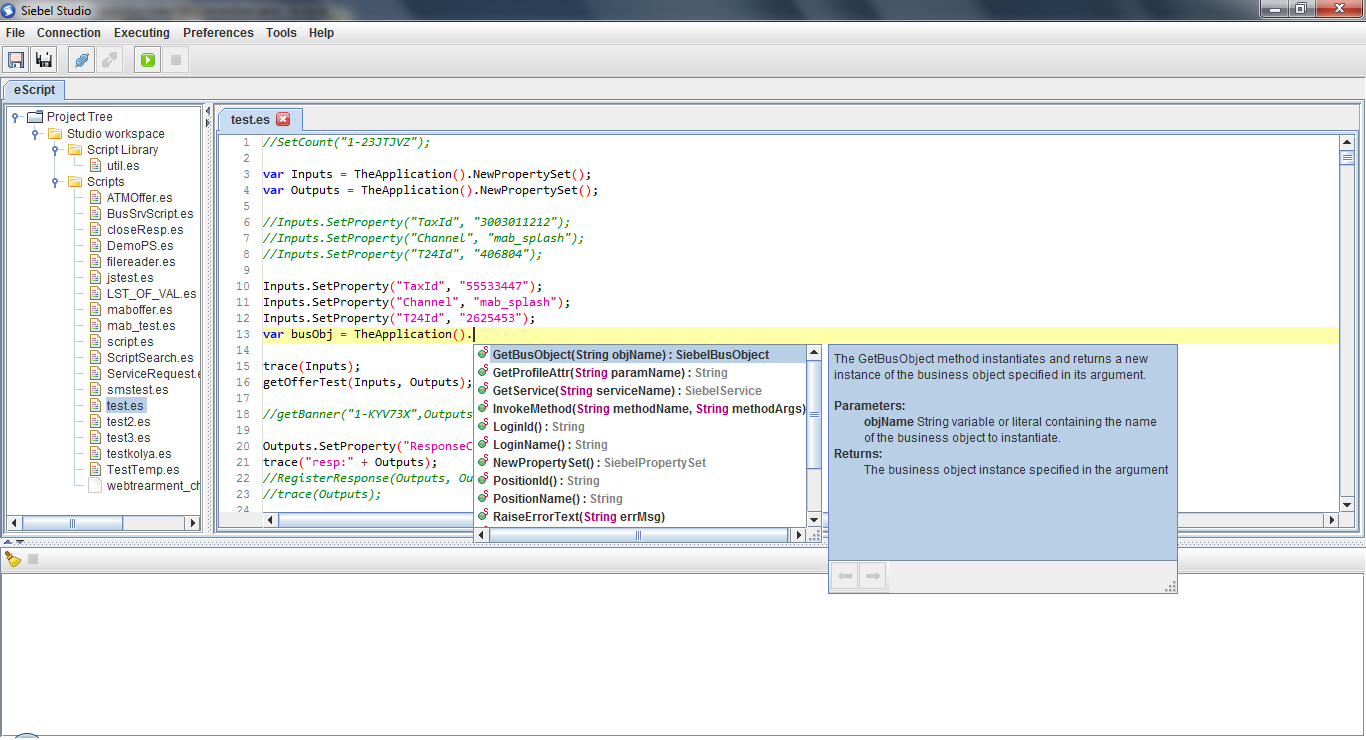Click the forward arrow in the documentation popup
Image resolution: width=1366 pixels, height=740 pixels.
[x=873, y=576]
